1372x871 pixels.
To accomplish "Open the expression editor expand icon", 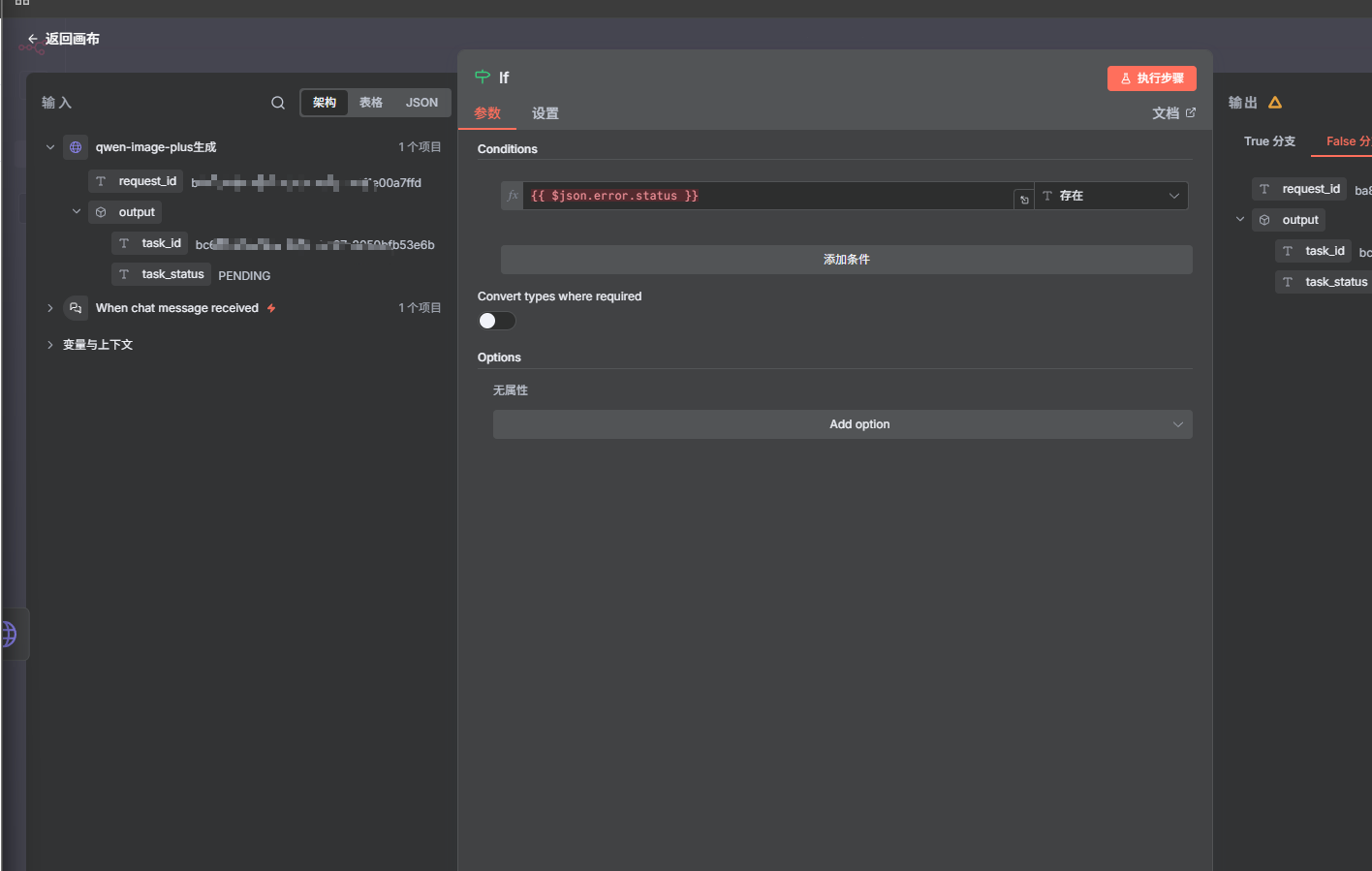I will tap(1024, 200).
